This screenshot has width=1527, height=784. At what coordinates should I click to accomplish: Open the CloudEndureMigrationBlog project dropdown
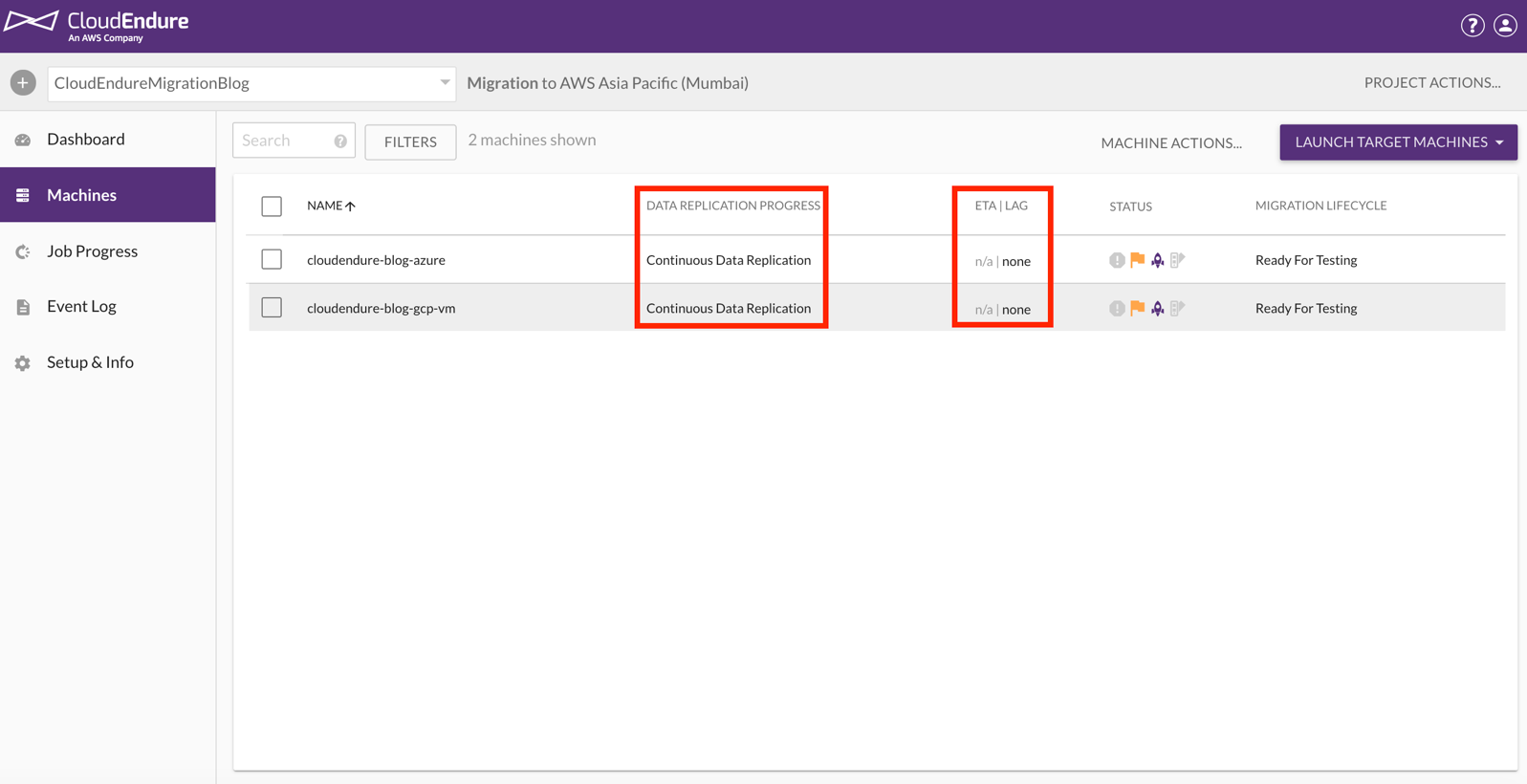coord(251,83)
